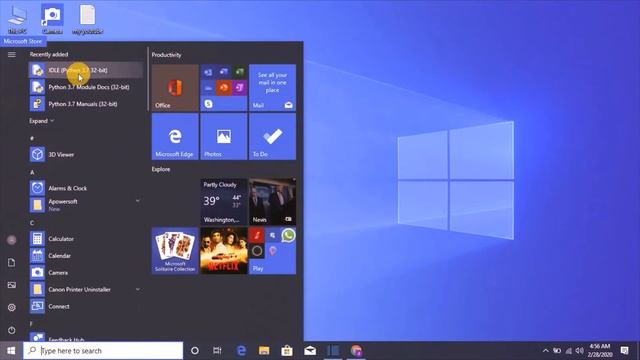The height and width of the screenshot is (360, 640).
Task: Open the Mail tile
Action: click(x=272, y=87)
